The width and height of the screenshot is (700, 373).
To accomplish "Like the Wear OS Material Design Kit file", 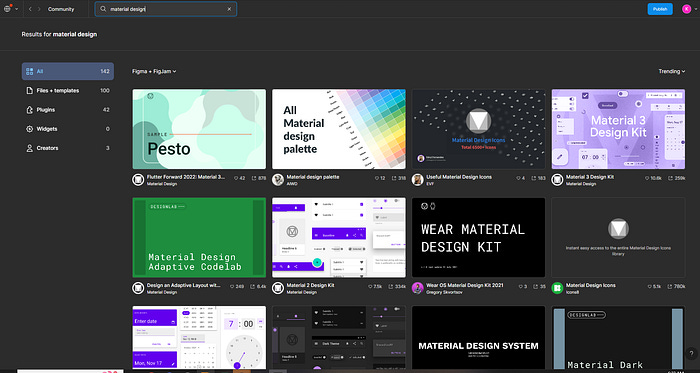I will (x=520, y=286).
